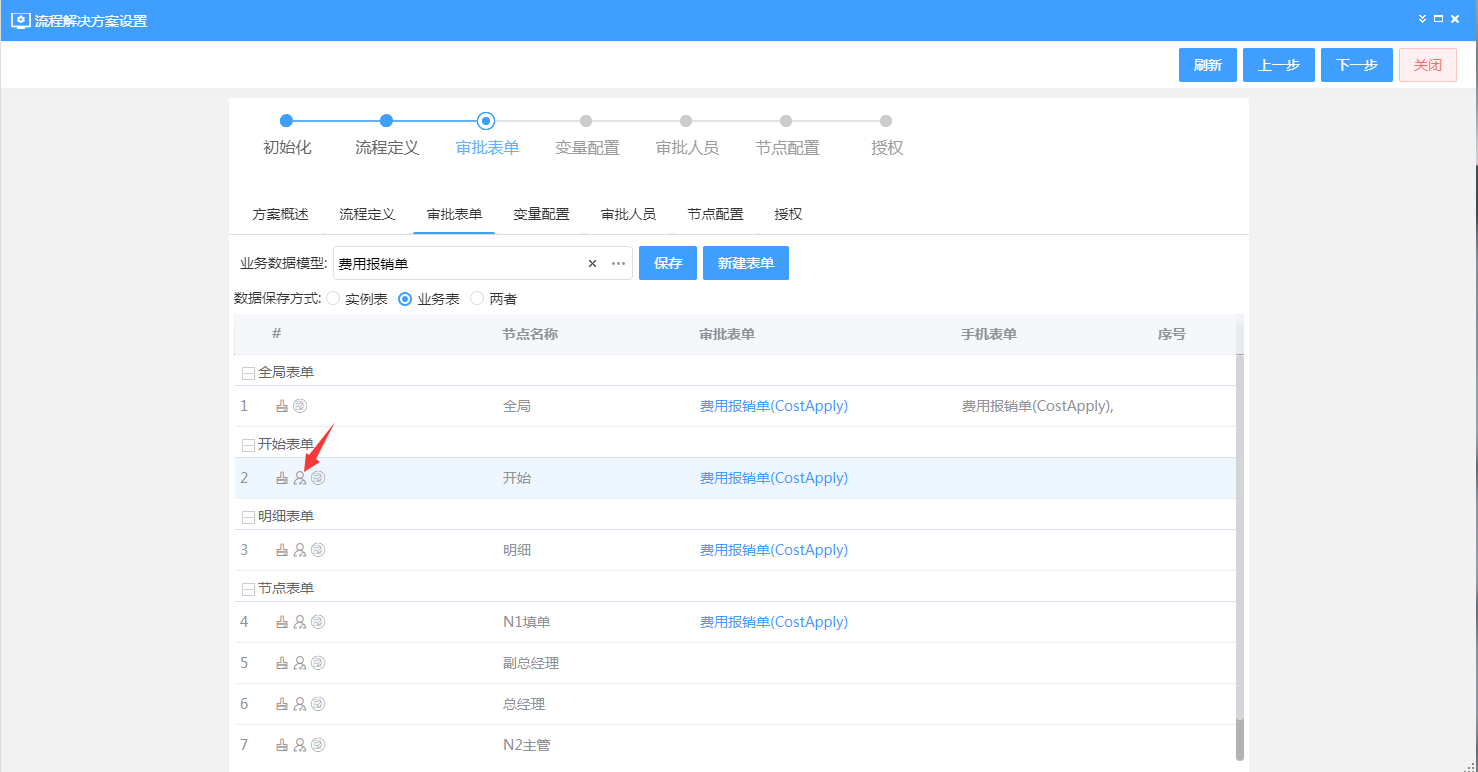1478x772 pixels.
Task: Open the 费用报销单(CostApply) link in the 开始 row
Action: (774, 478)
